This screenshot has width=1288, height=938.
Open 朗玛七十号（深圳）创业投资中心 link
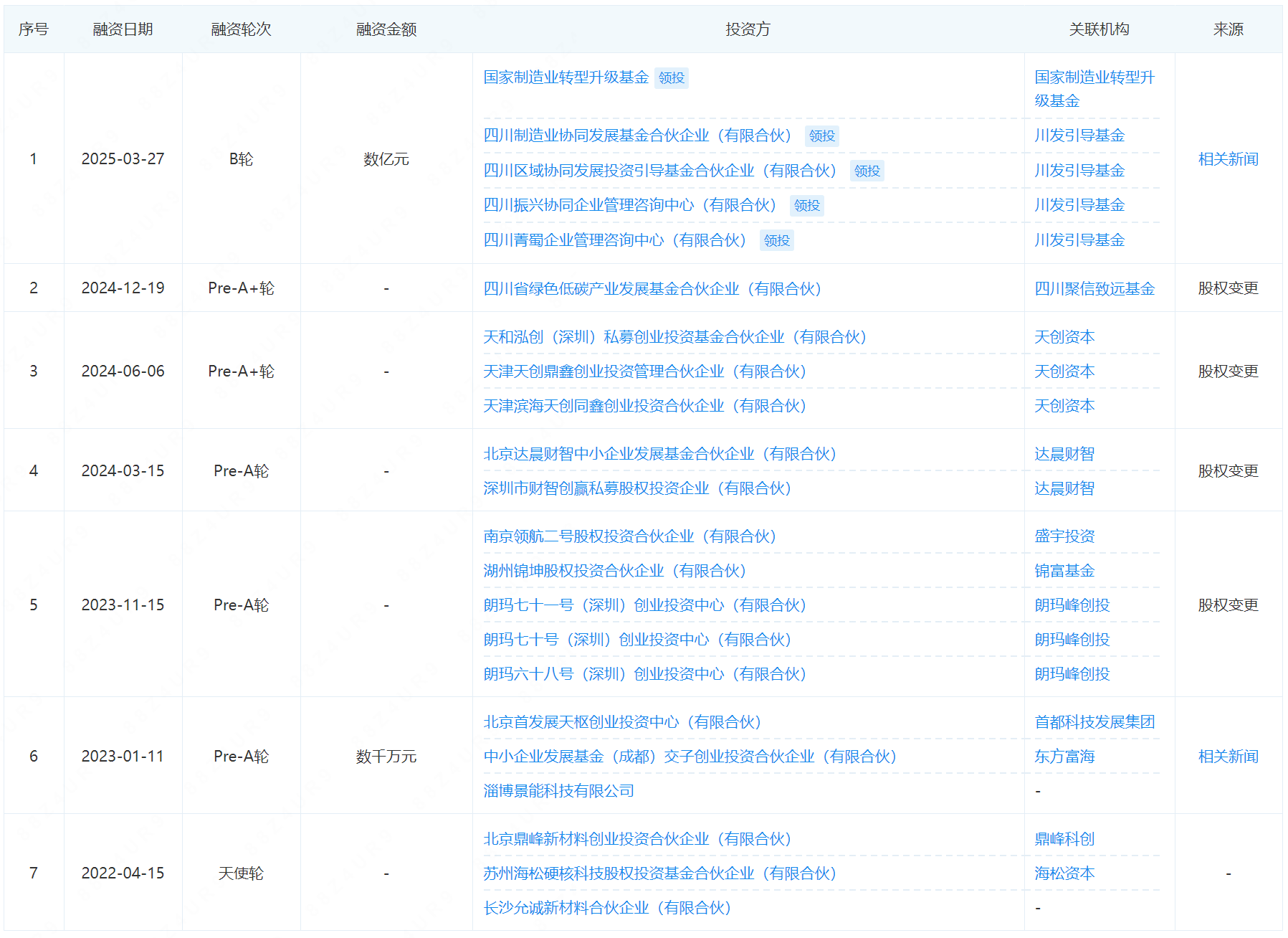pos(637,640)
